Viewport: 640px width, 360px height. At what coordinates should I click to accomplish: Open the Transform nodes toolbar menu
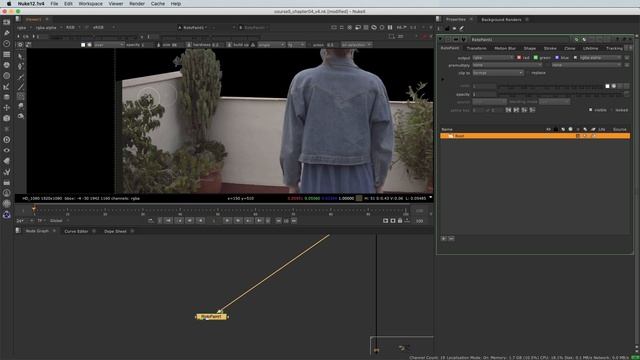pos(7,107)
